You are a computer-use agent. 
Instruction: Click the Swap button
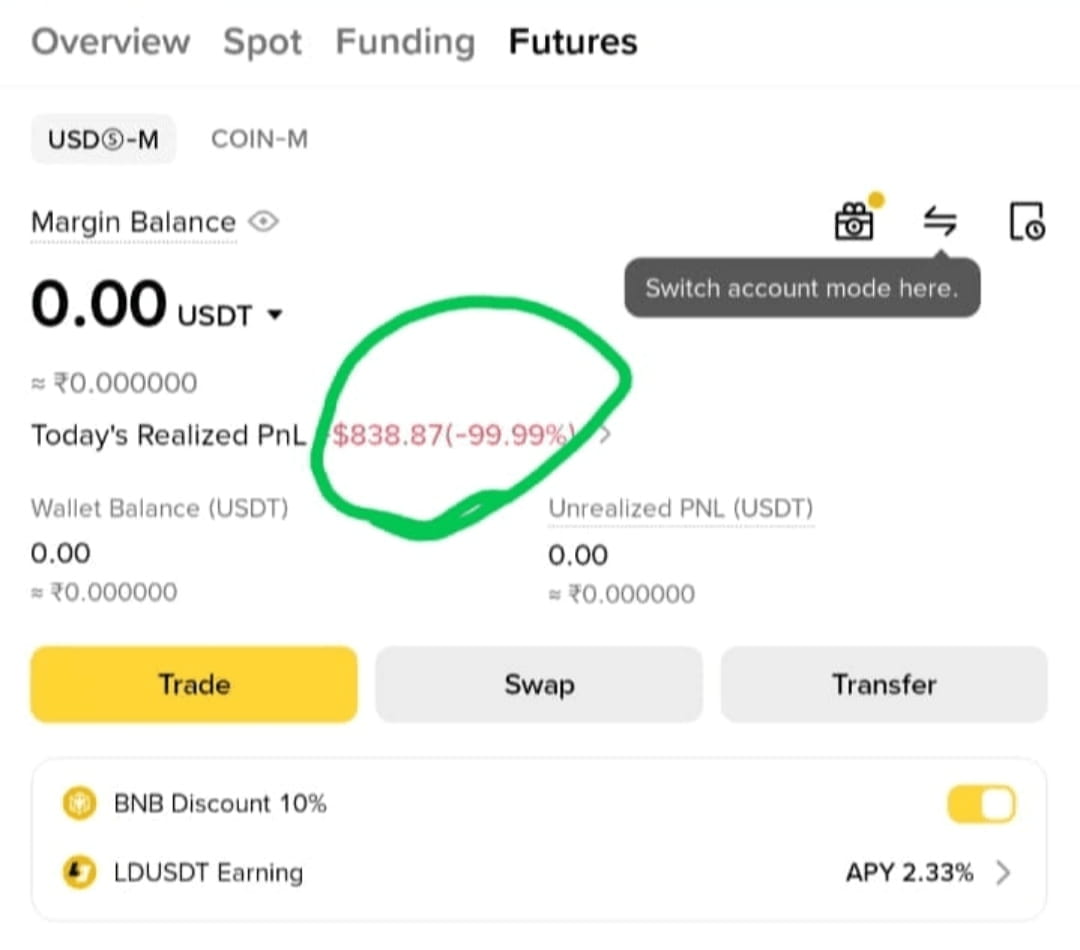pos(539,684)
